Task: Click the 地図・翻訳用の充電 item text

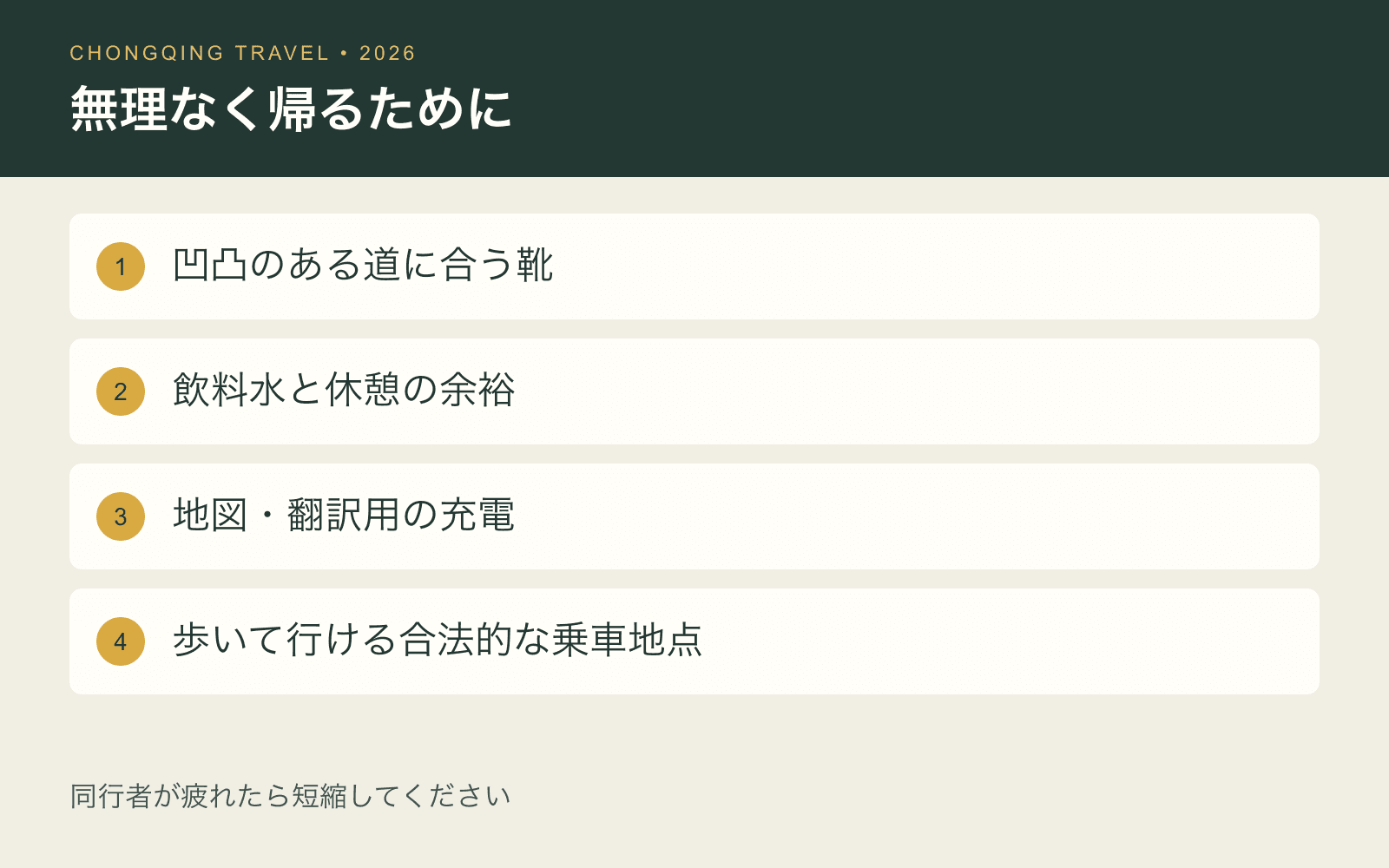Action: tap(344, 516)
